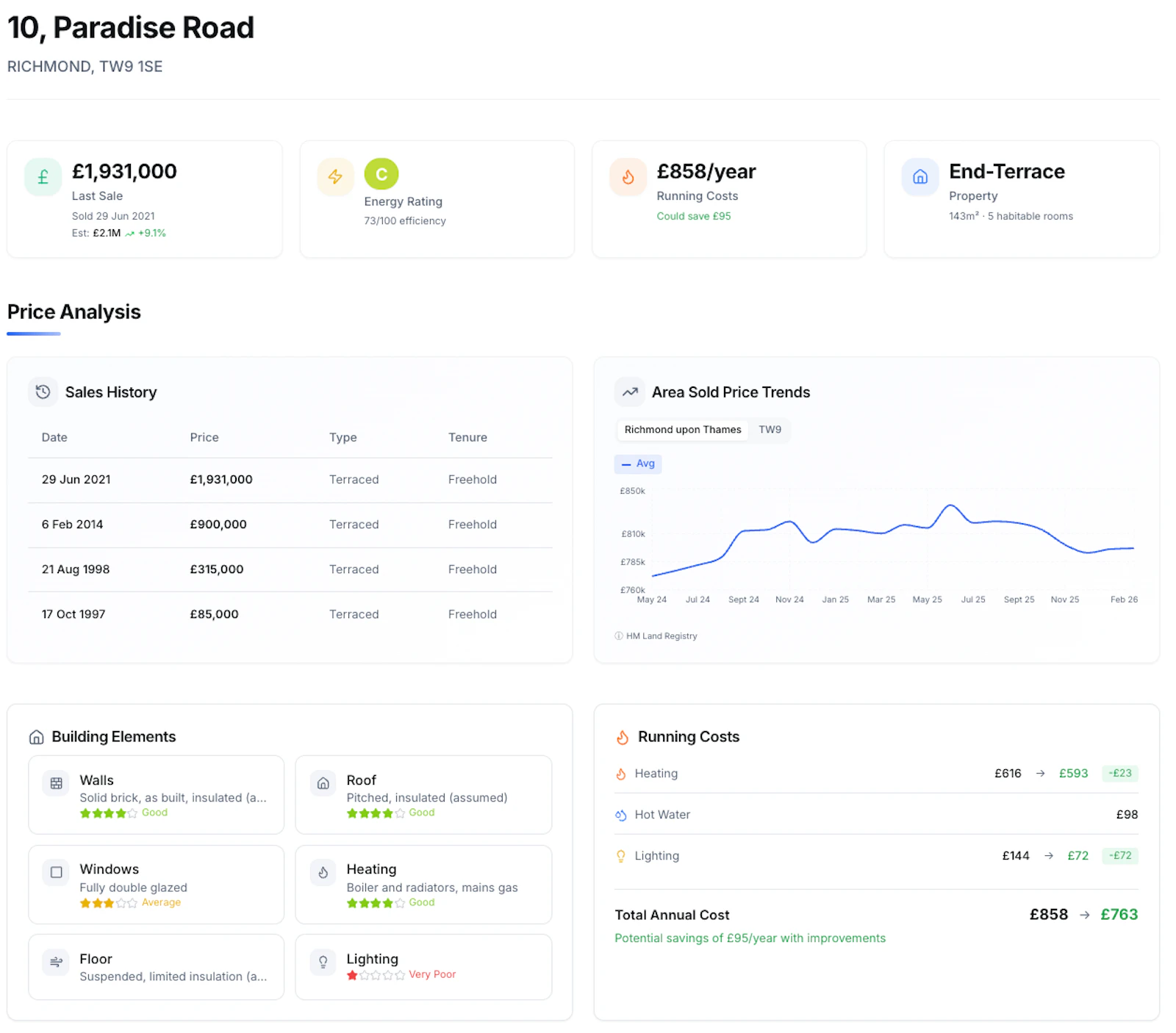Click the Tenure column header
1176x1033 pixels.
point(467,437)
